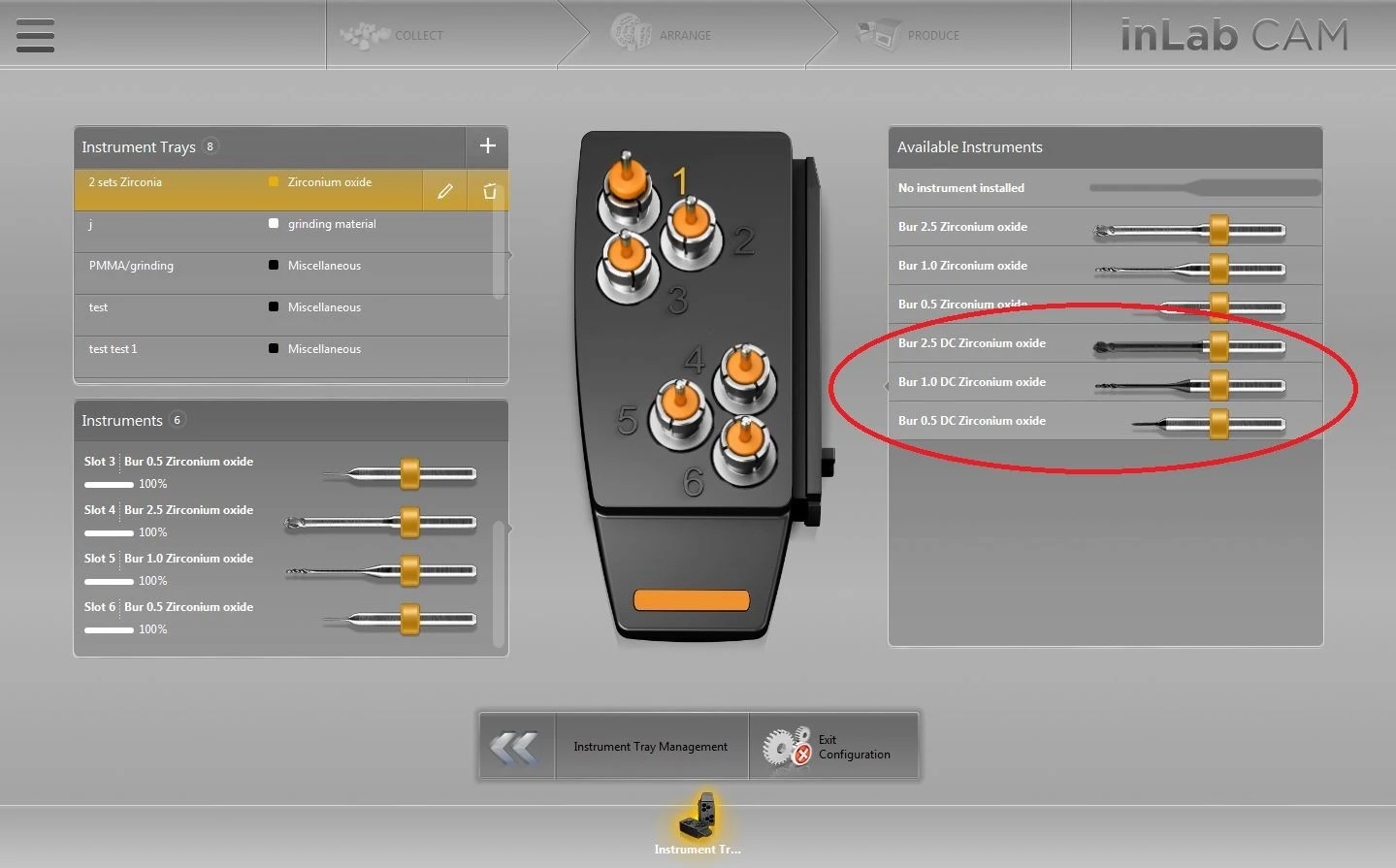The height and width of the screenshot is (868, 1396).
Task: Click the Available Instruments panel header
Action: [x=1105, y=147]
